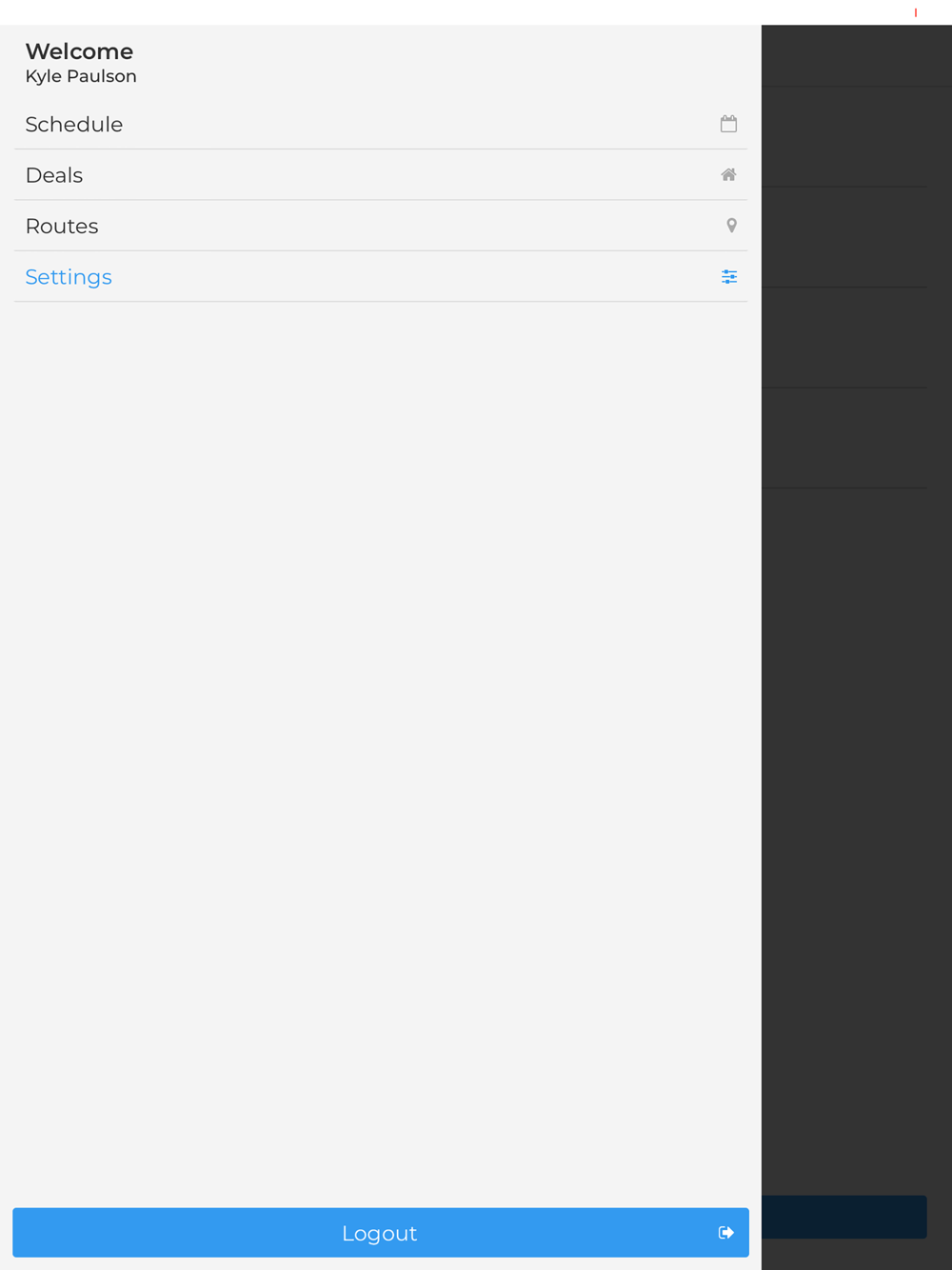Open the Schedule menu item
This screenshot has height=1270, width=952.
pyautogui.click(x=381, y=124)
